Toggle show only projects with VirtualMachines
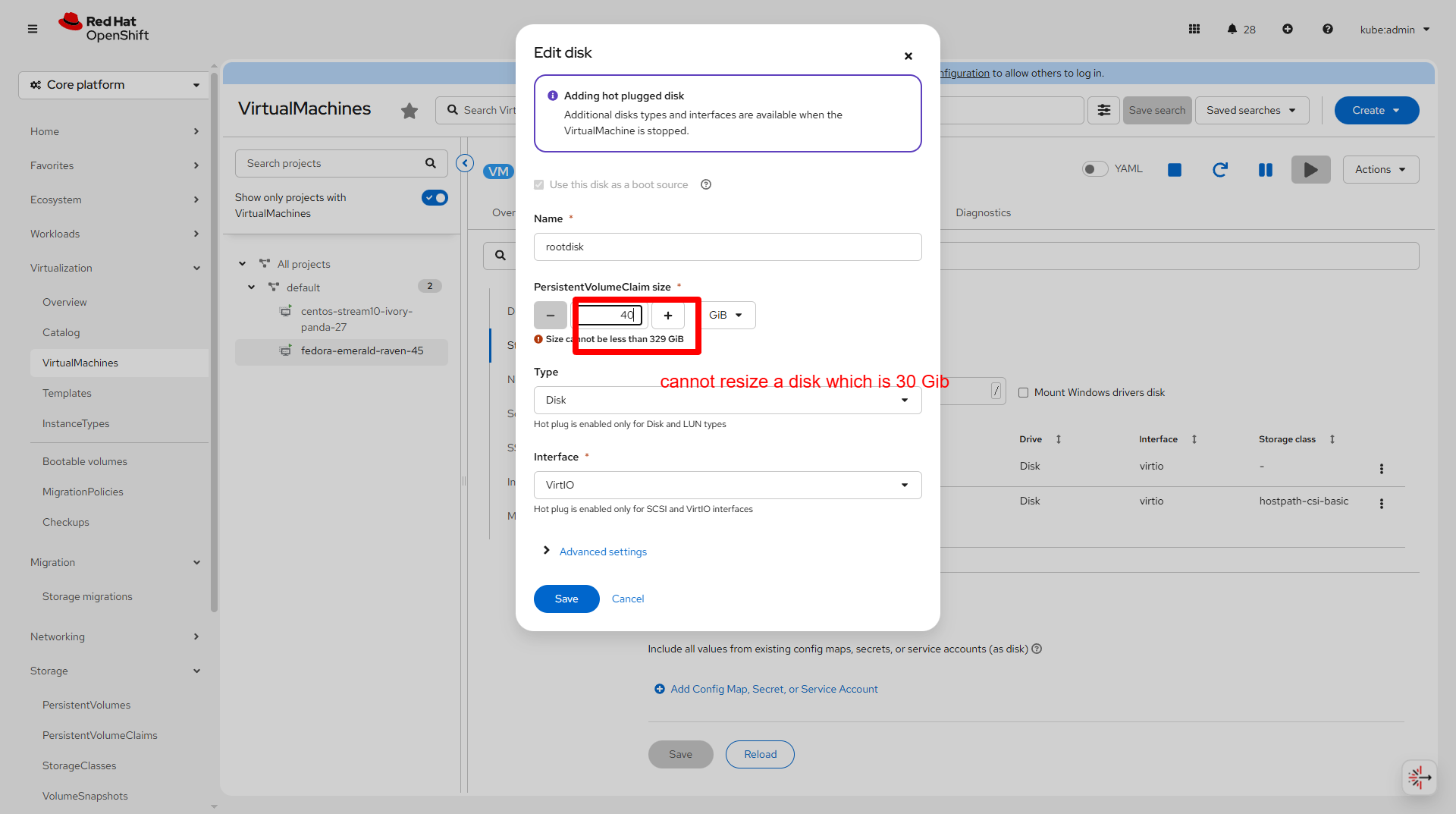Image resolution: width=1456 pixels, height=814 pixels. (x=435, y=198)
